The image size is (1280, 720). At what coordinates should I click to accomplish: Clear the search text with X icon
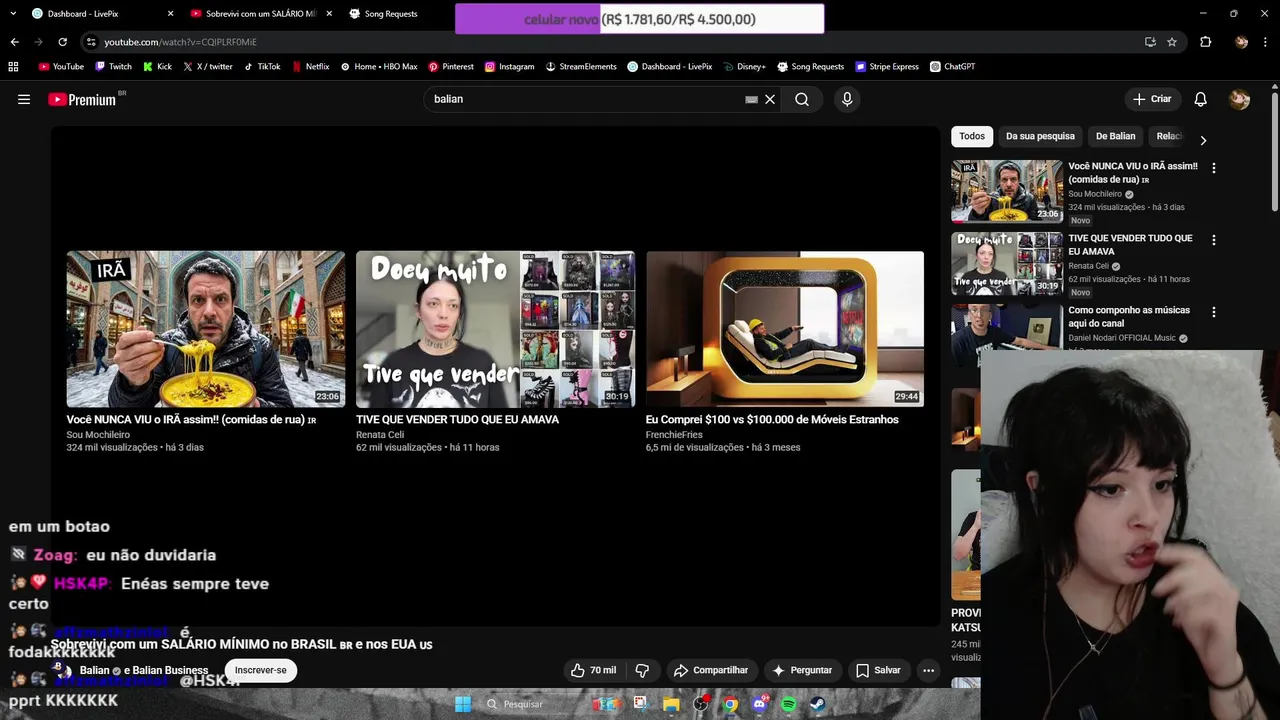coord(770,99)
